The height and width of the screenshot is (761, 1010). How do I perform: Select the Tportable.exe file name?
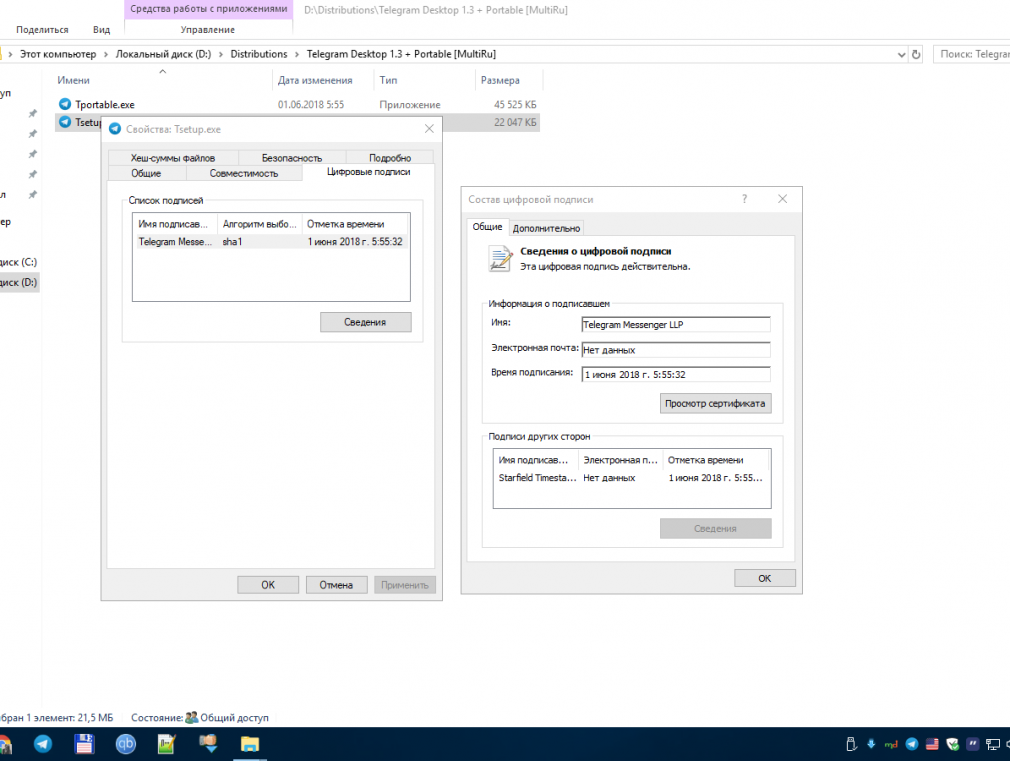(x=105, y=104)
